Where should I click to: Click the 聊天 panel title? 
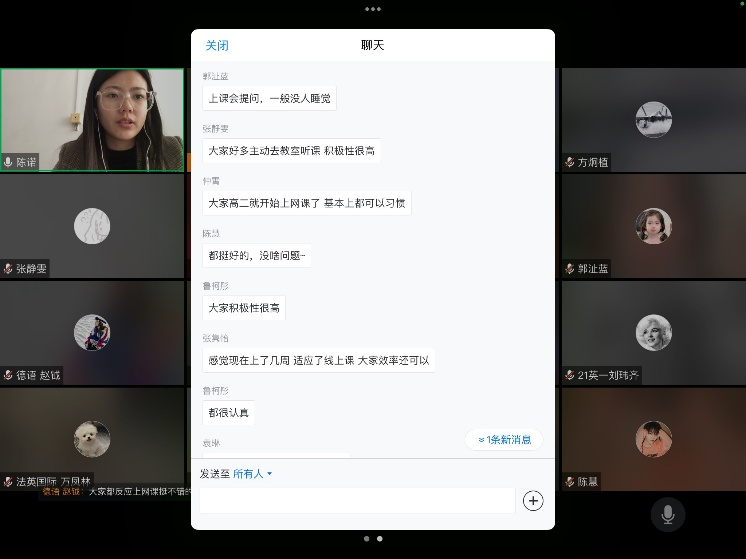point(373,45)
